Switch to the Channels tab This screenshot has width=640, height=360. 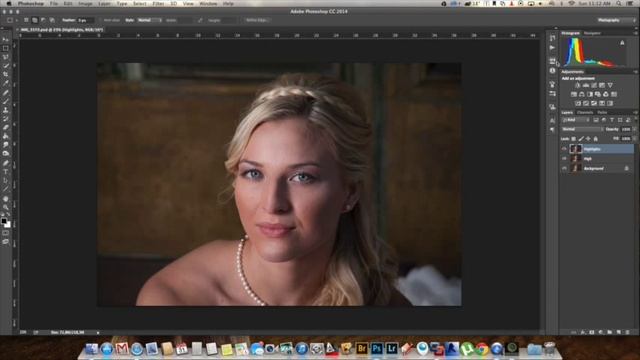(x=585, y=112)
